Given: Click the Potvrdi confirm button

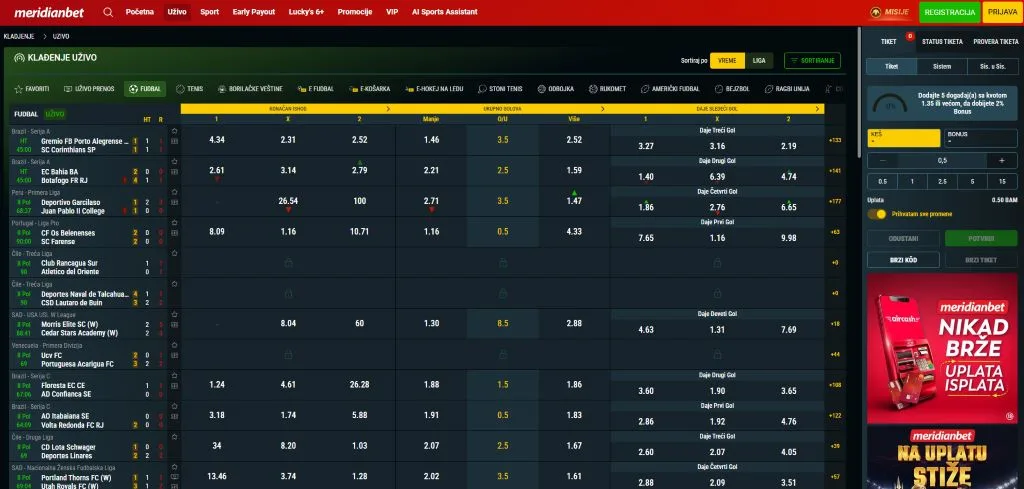Looking at the screenshot, I should tap(981, 238).
